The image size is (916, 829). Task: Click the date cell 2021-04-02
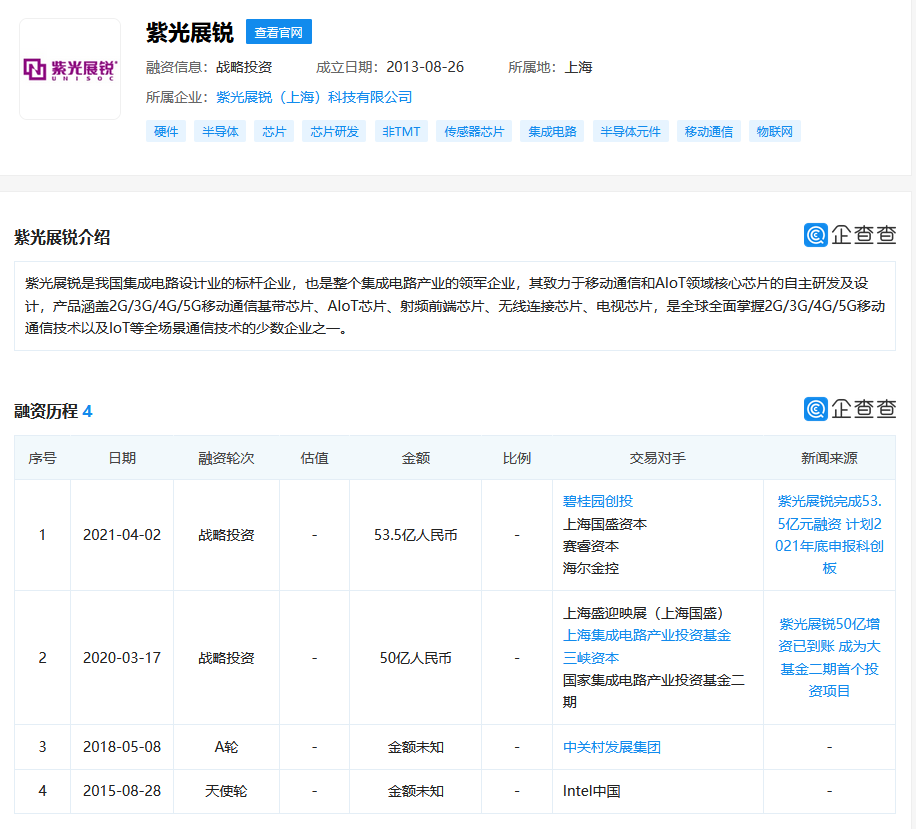pos(122,535)
